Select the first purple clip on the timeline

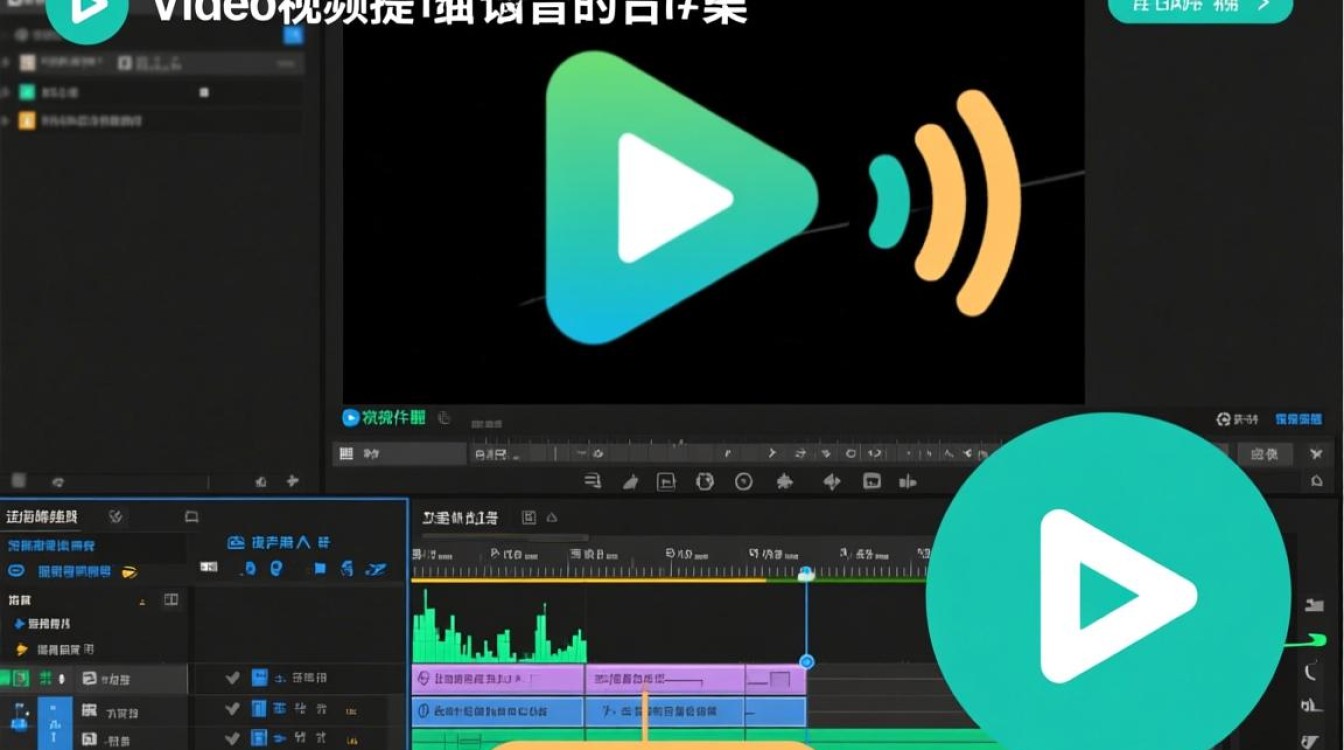coord(498,680)
